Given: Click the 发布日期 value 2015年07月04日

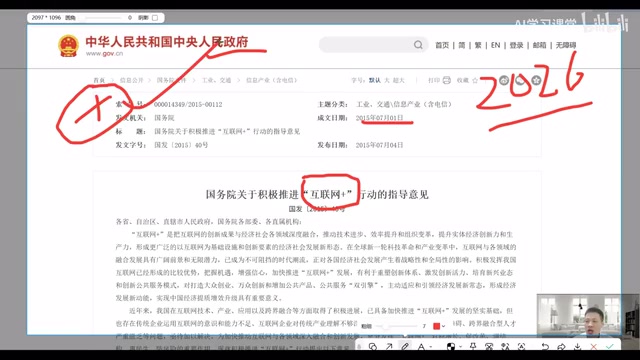Looking at the screenshot, I should tap(379, 145).
